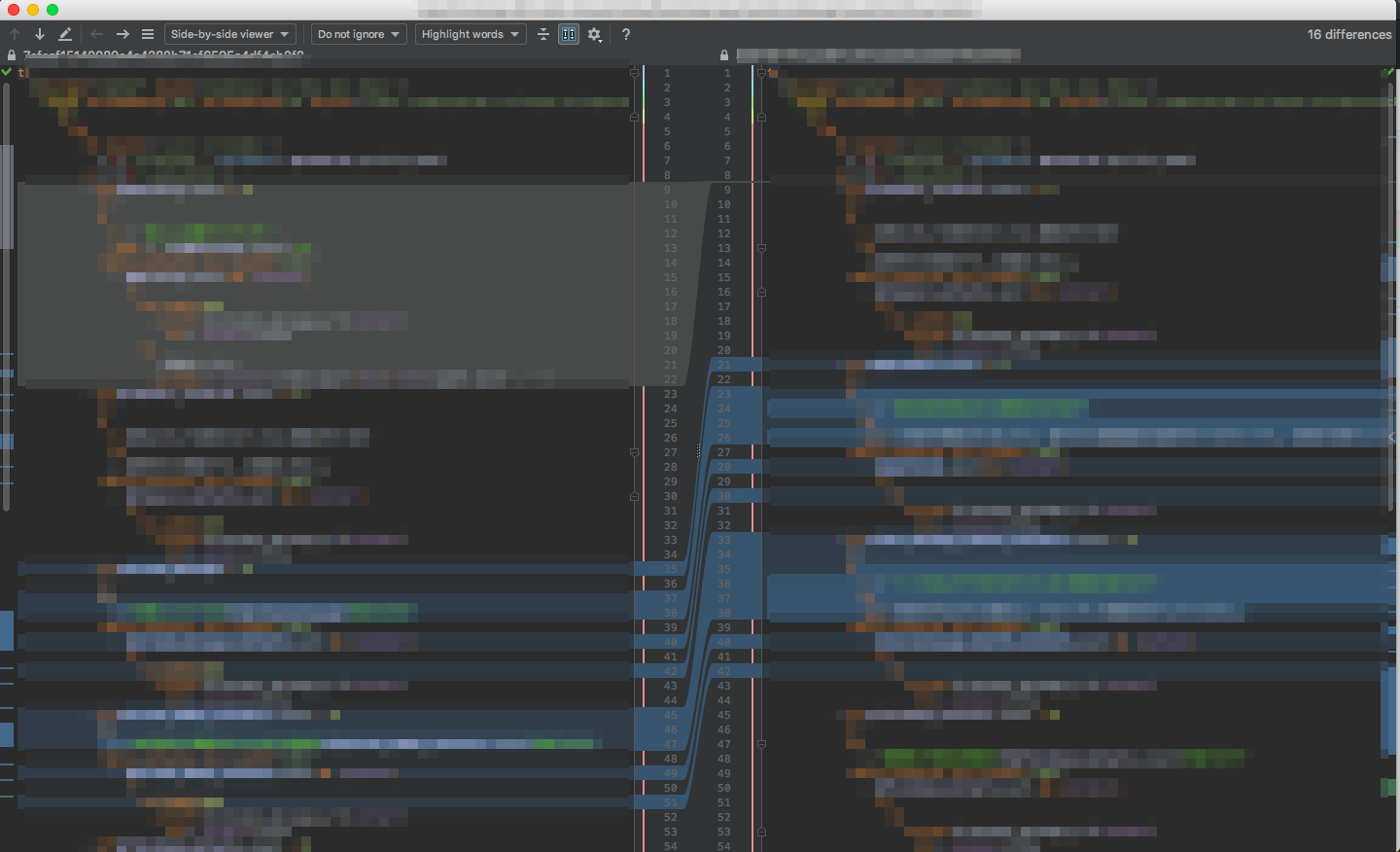The image size is (1400, 852).
Task: Click line number 27 in right gutter
Action: pos(724,452)
